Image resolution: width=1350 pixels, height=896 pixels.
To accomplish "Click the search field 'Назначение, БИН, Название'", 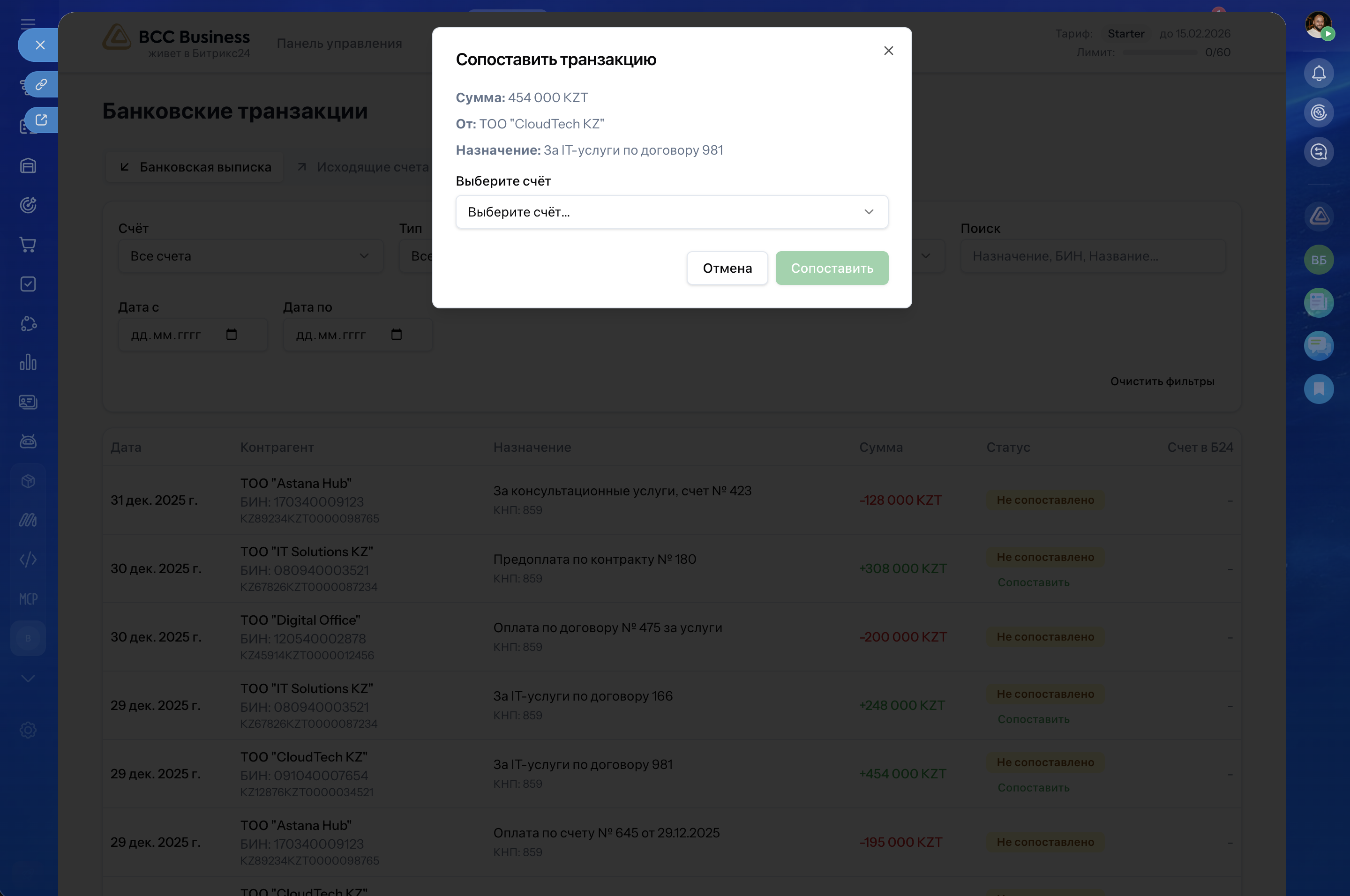I will (1092, 256).
